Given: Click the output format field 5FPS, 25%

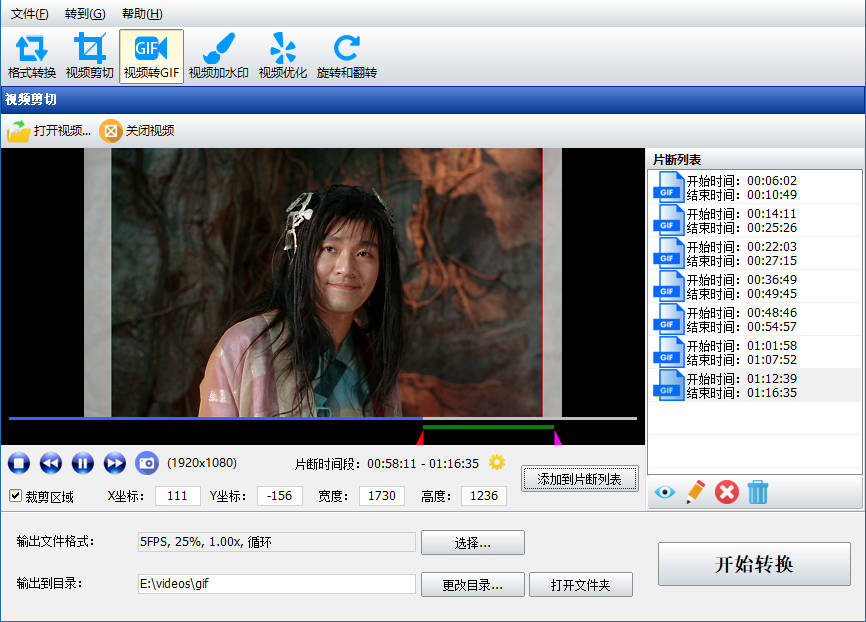Looking at the screenshot, I should (x=276, y=542).
